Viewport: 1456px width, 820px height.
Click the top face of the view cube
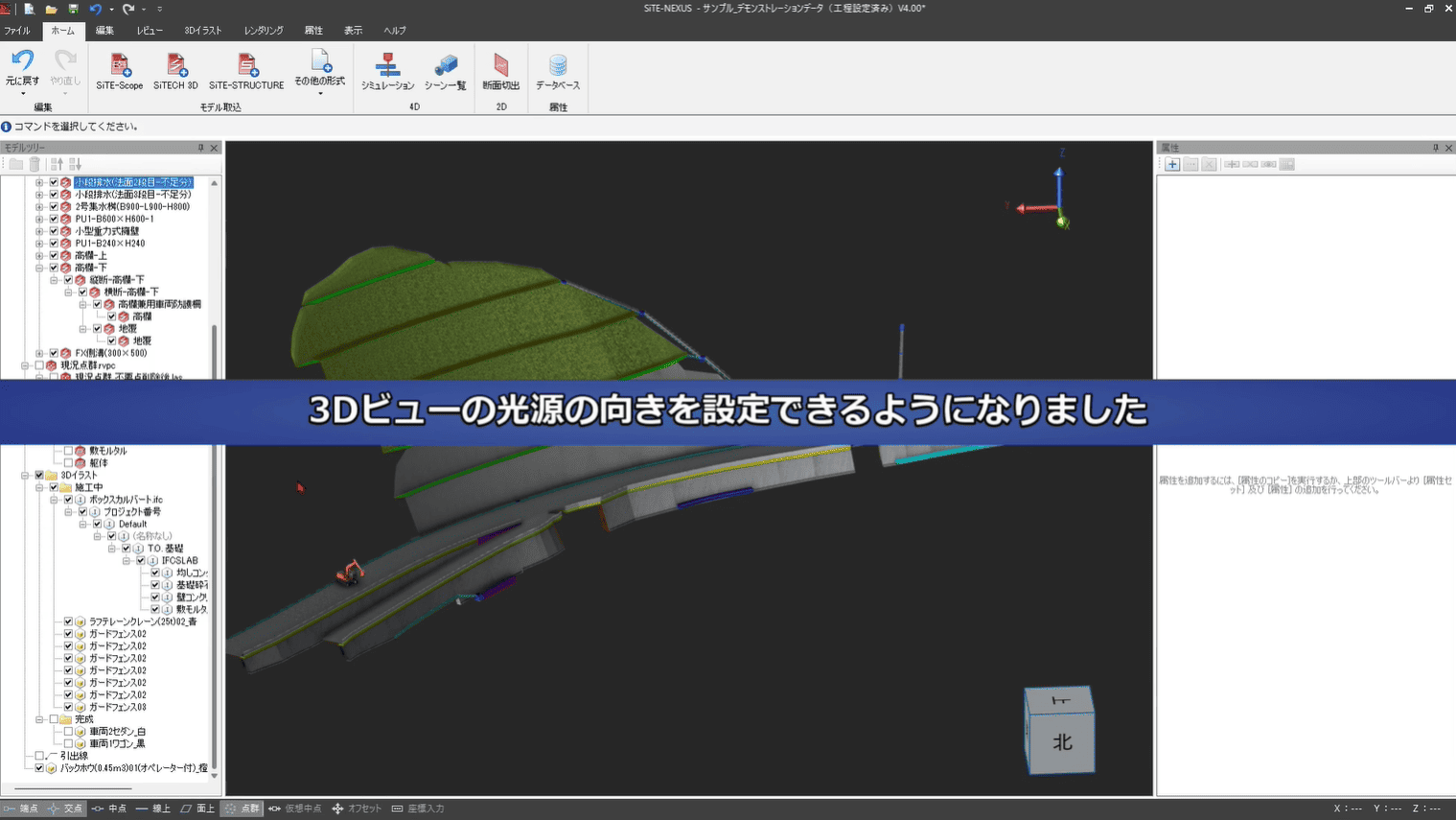point(1059,700)
